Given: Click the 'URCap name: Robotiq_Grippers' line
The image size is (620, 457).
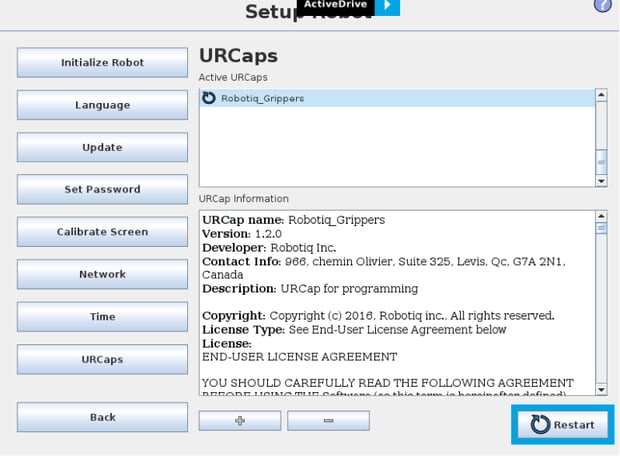Looking at the screenshot, I should 293,220.
